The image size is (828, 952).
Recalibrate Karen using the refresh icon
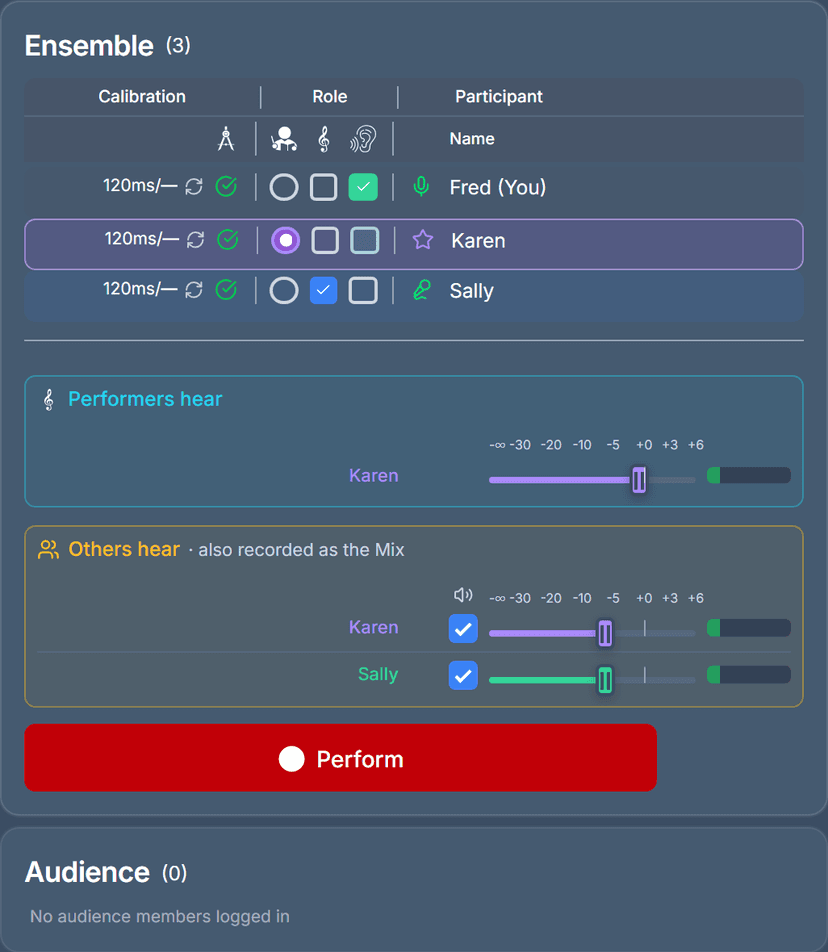(x=195, y=240)
